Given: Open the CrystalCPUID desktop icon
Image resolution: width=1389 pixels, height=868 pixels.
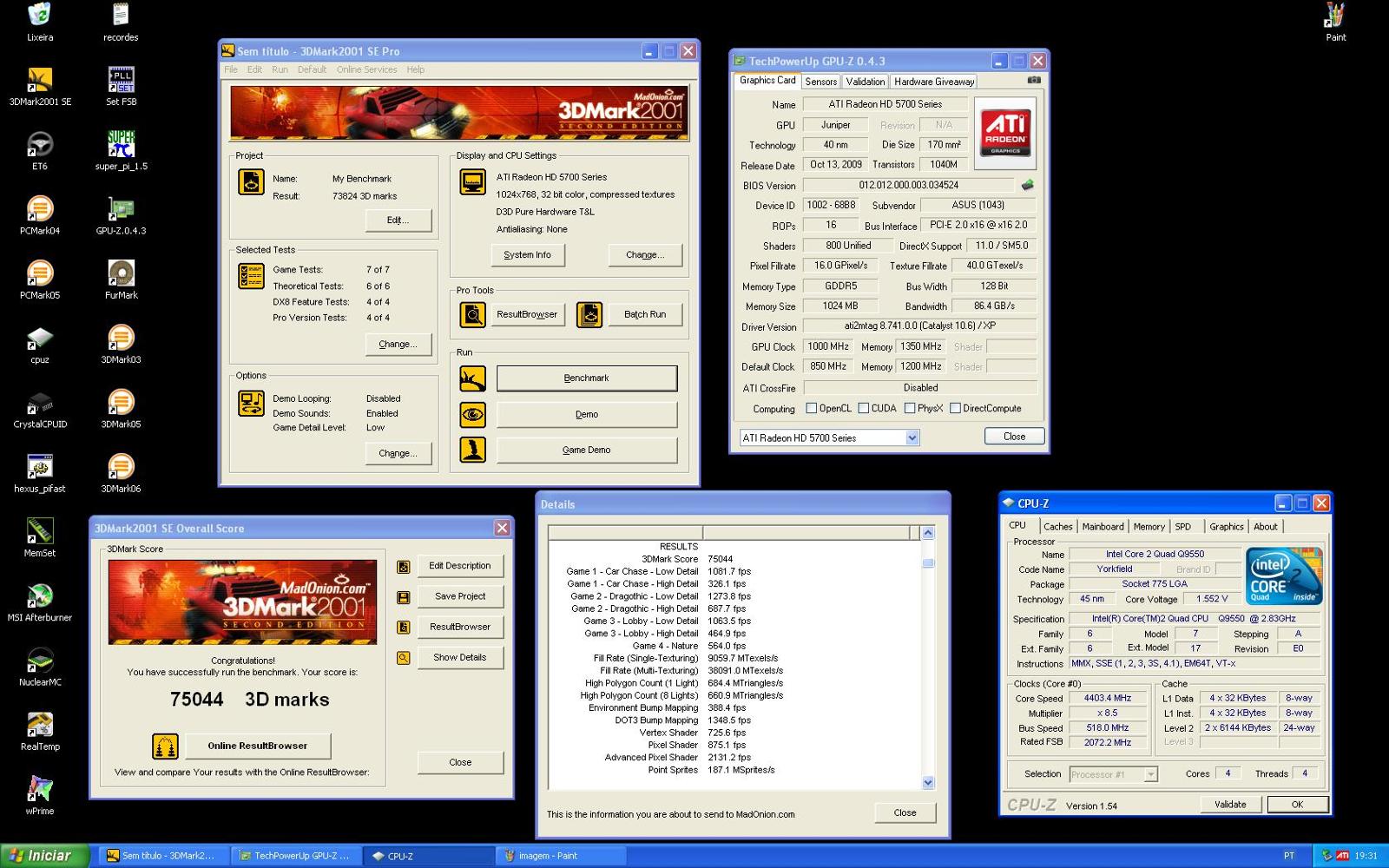Looking at the screenshot, I should (40, 410).
